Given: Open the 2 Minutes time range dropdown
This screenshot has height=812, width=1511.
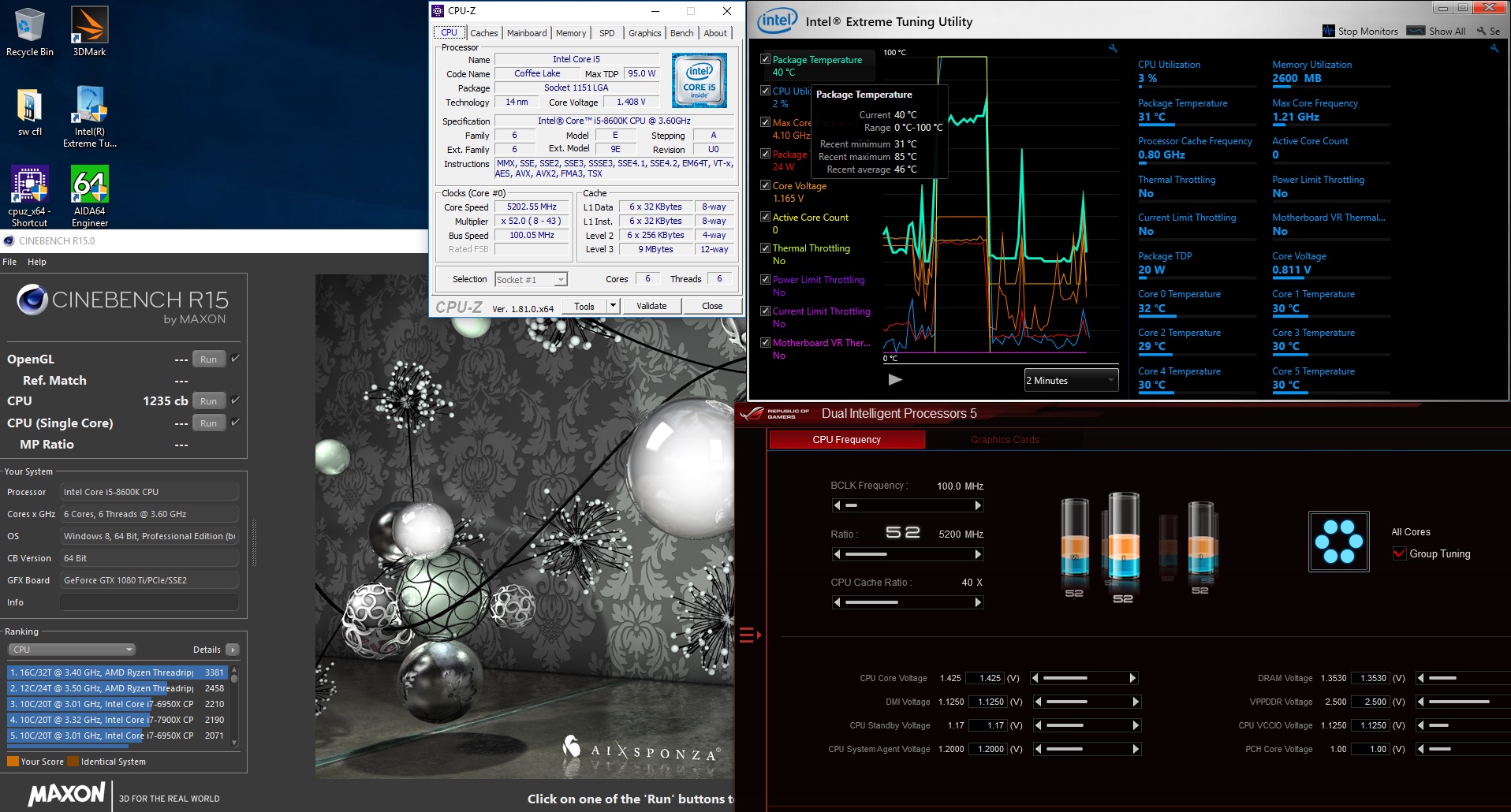Looking at the screenshot, I should coord(1072,380).
